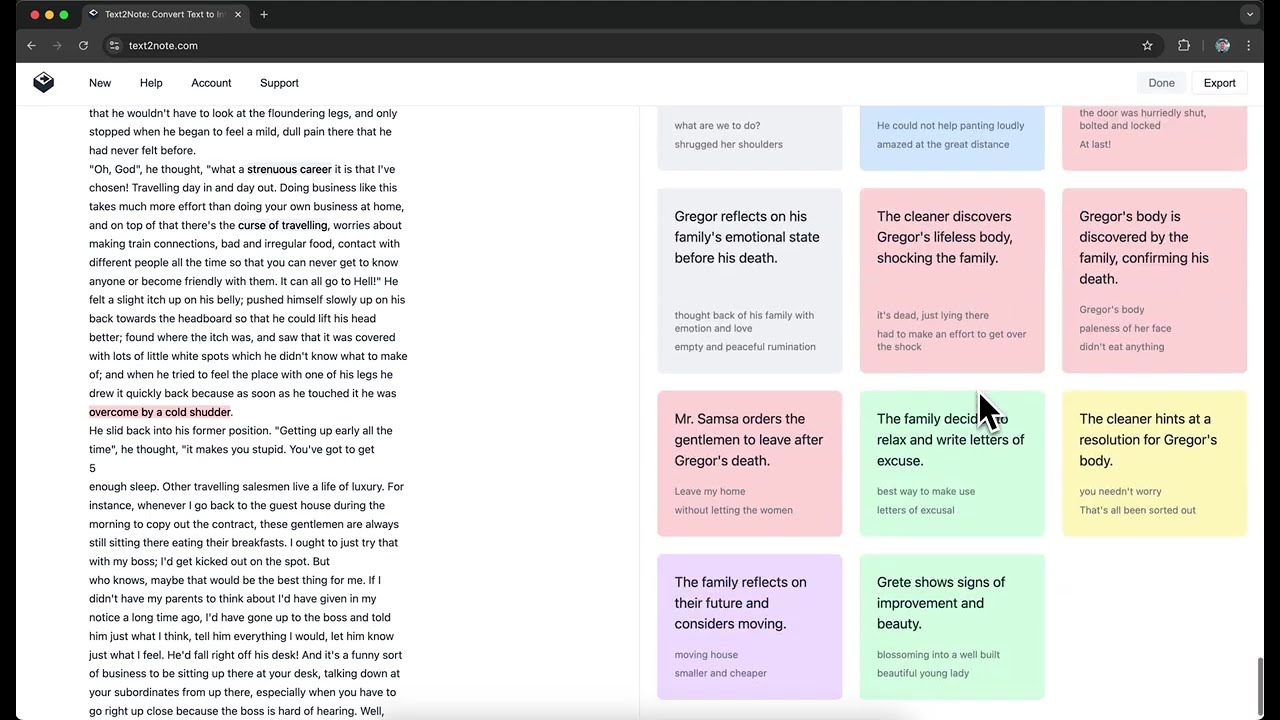Open Chrome three-dot menu
The height and width of the screenshot is (720, 1280).
click(1248, 45)
